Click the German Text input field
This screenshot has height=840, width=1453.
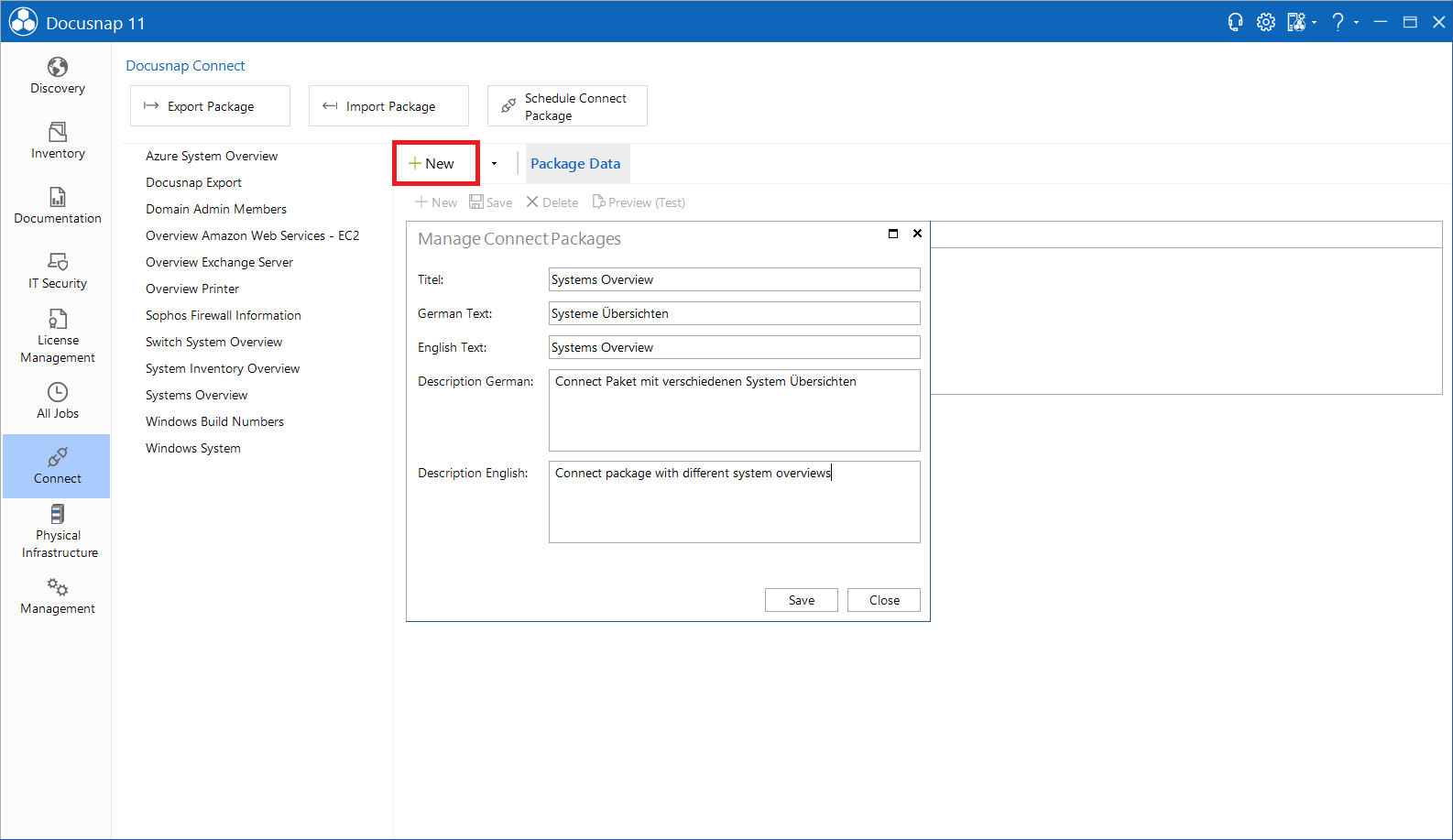point(735,313)
